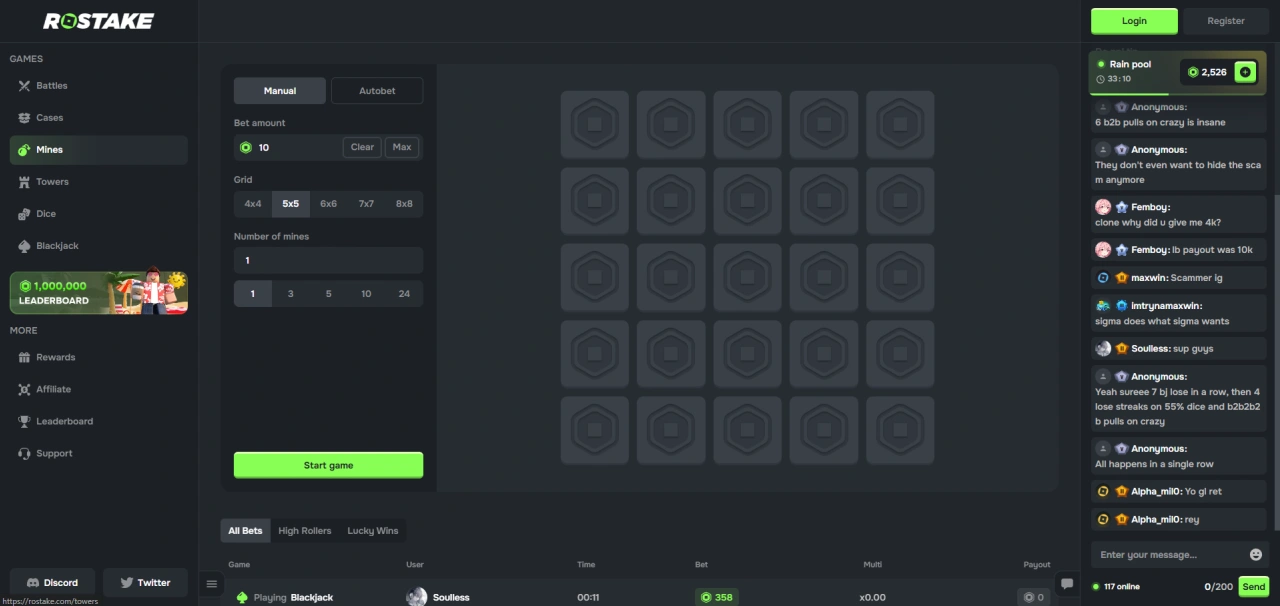Click the Start game button
This screenshot has width=1280, height=606.
(328, 465)
